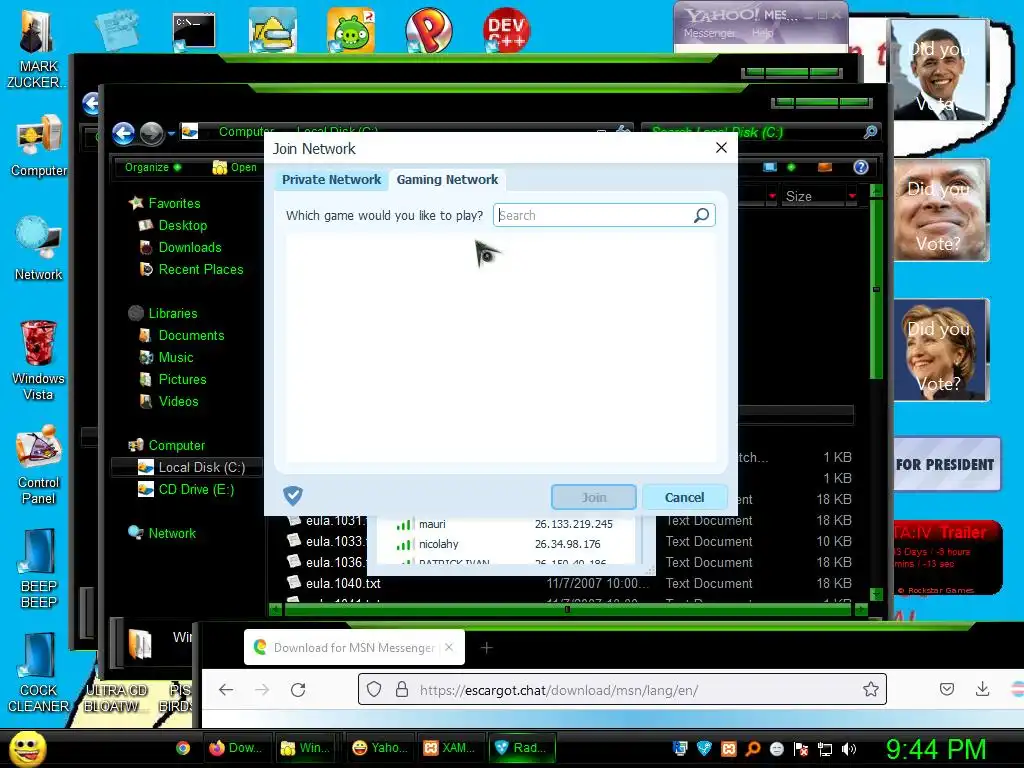Open the command prompt desktop shortcut
This screenshot has height=768, width=1024.
[x=194, y=31]
